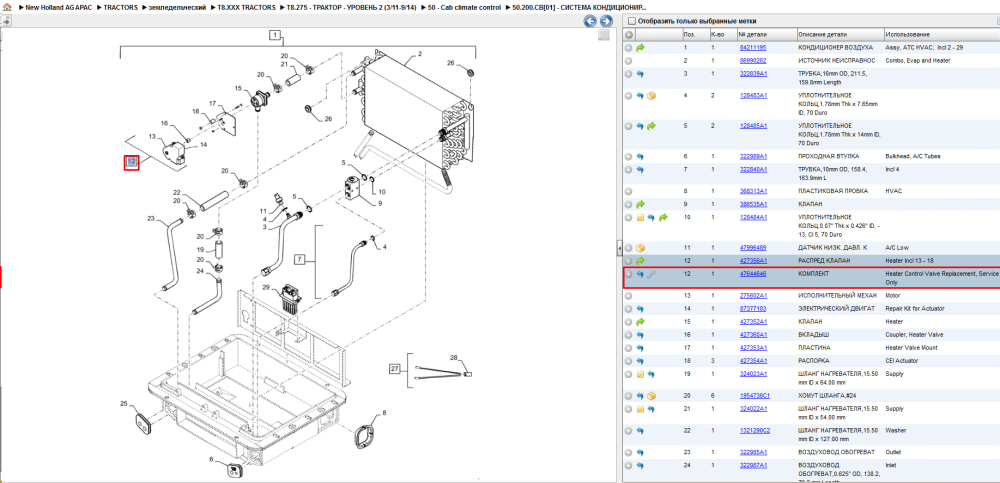Click package box icon in position 11 row

pyautogui.click(x=640, y=248)
